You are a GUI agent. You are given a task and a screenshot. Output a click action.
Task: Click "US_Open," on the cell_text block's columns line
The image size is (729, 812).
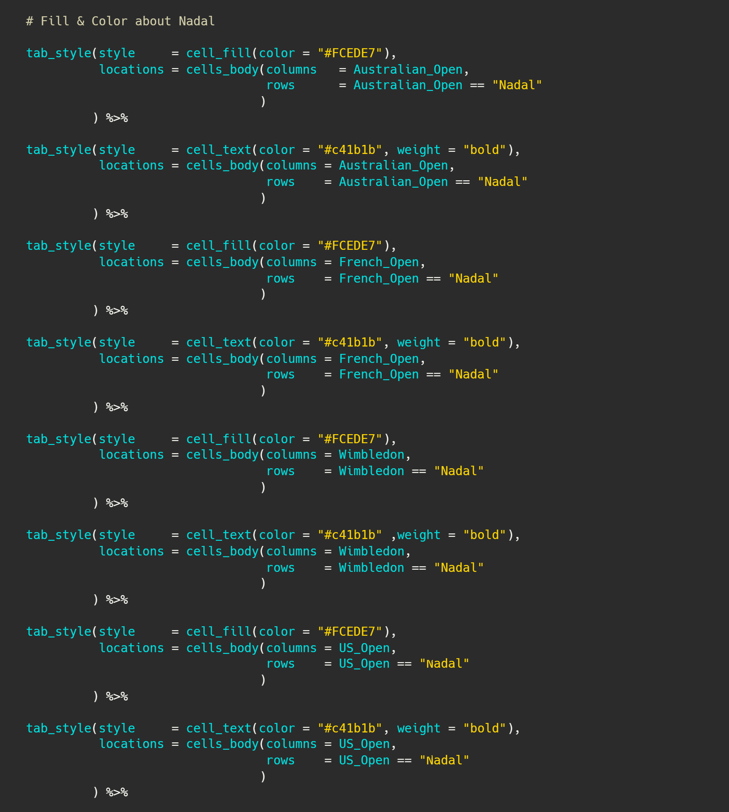tap(368, 744)
